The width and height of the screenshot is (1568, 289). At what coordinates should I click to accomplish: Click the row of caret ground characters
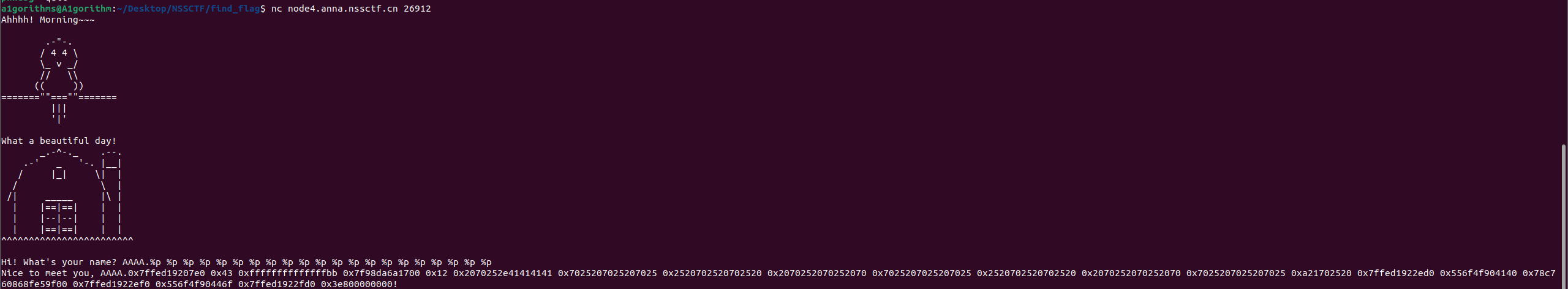(x=67, y=239)
